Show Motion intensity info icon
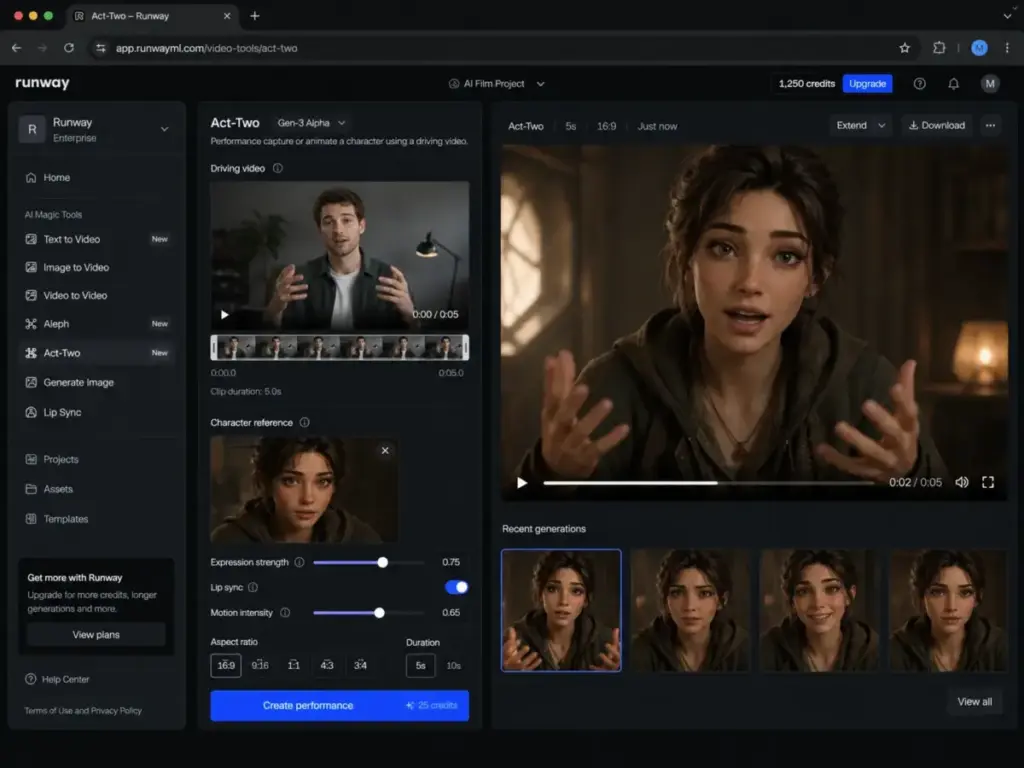This screenshot has height=768, width=1024. pyautogui.click(x=285, y=613)
